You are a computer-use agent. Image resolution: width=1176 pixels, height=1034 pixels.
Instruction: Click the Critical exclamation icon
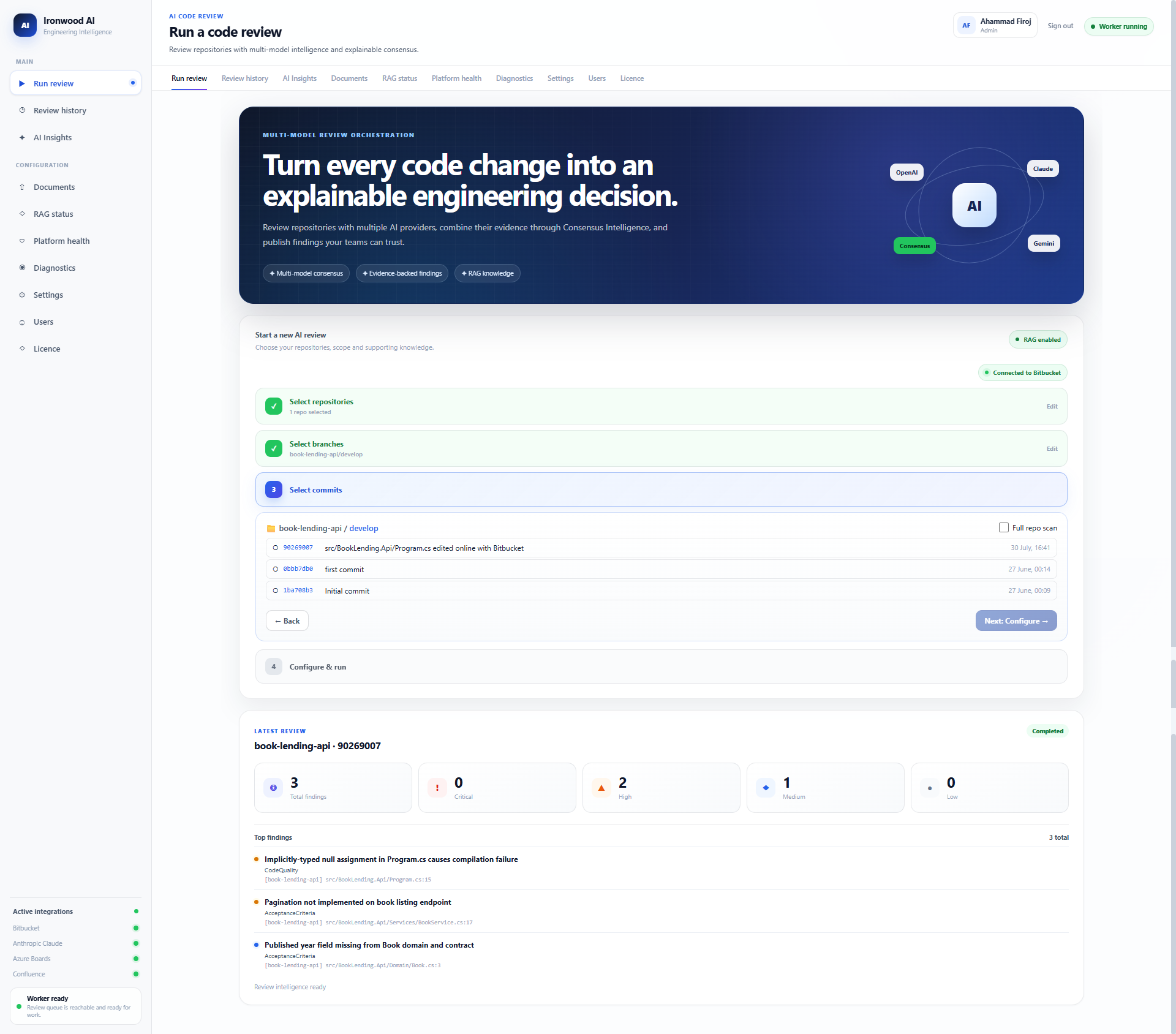coord(437,788)
